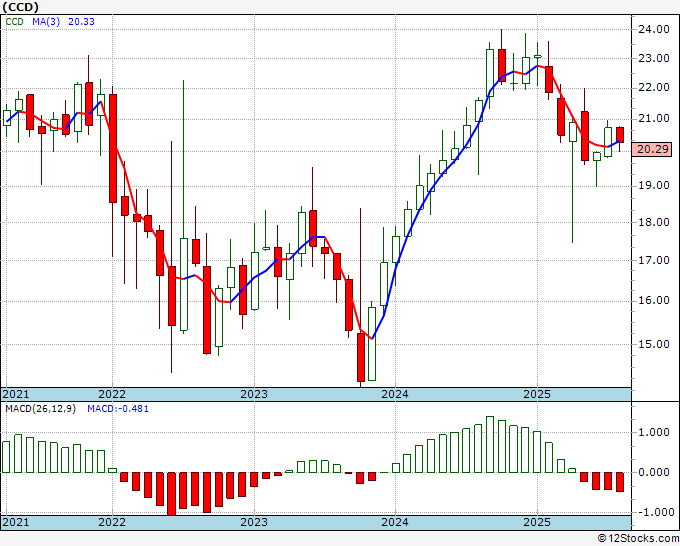Click the 17.00 price axis label

click(654, 261)
